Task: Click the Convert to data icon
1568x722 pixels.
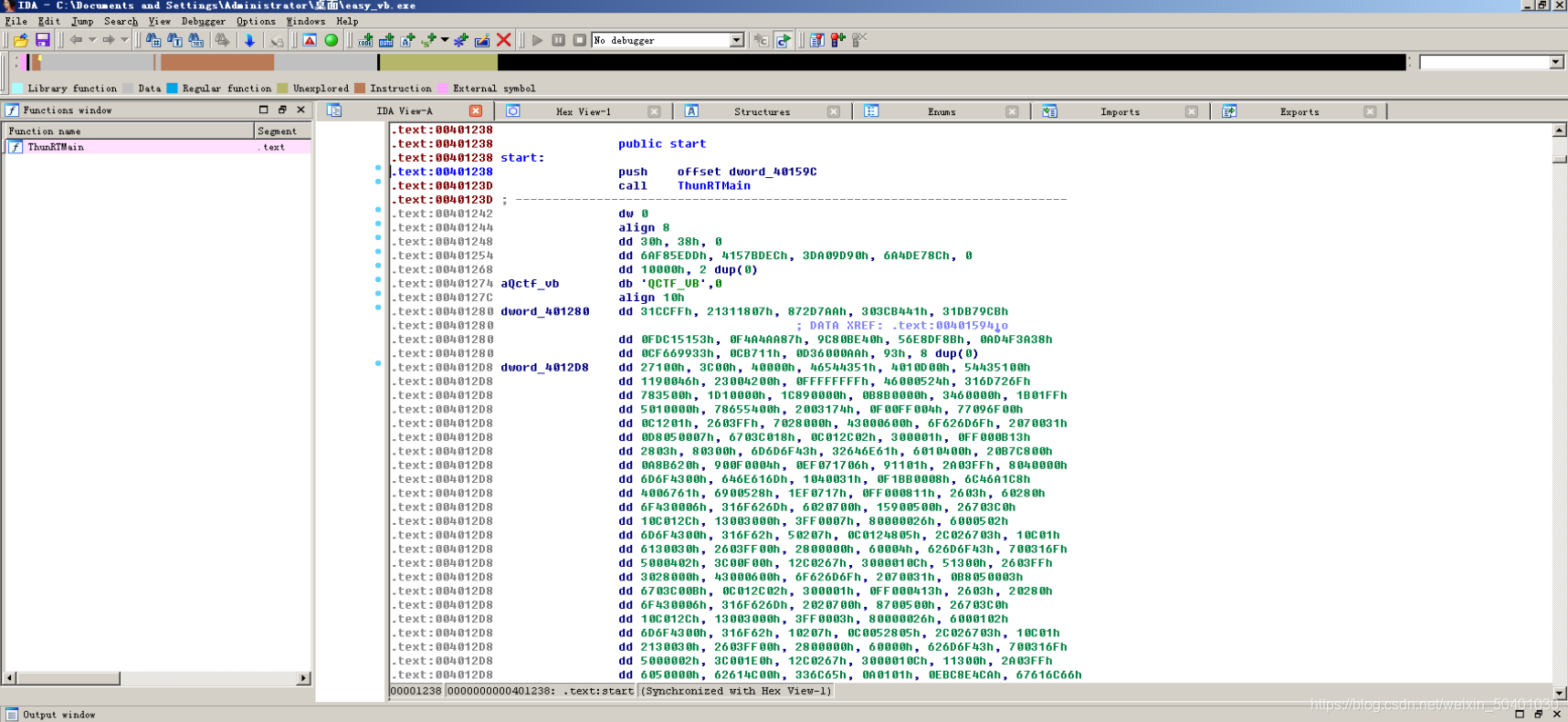Action: click(386, 40)
